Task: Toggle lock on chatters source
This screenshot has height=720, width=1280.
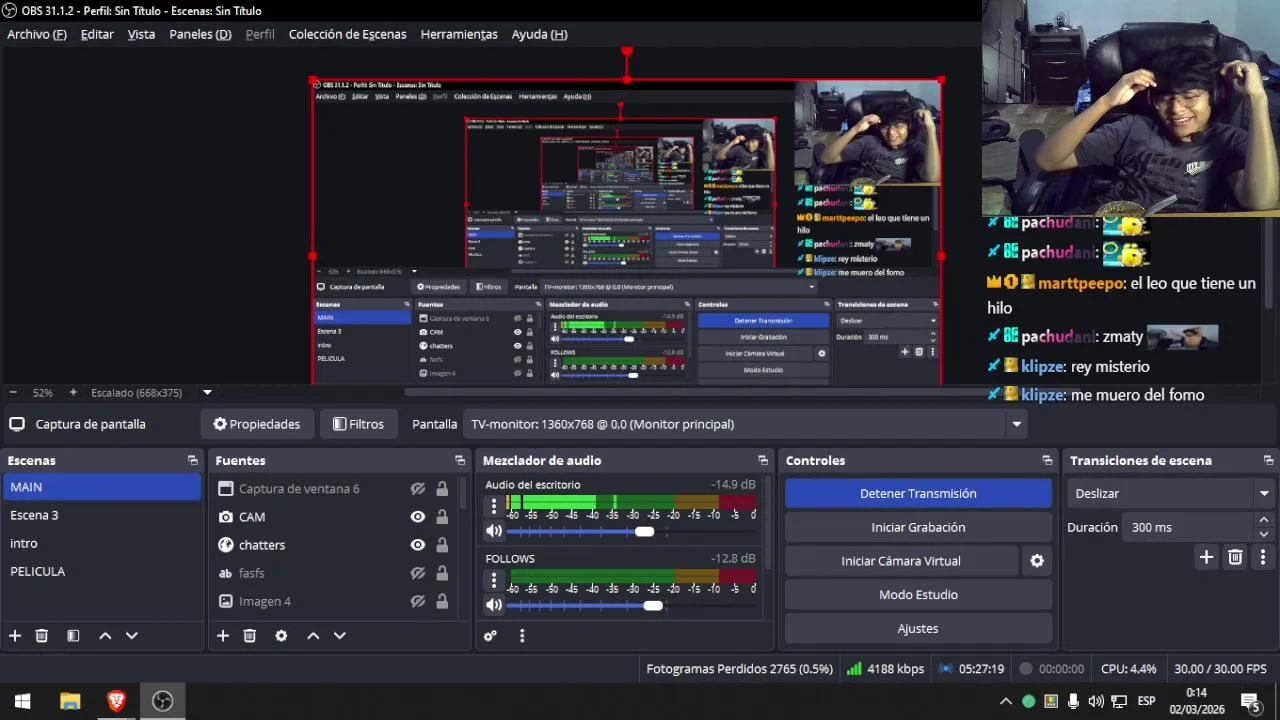Action: (442, 545)
